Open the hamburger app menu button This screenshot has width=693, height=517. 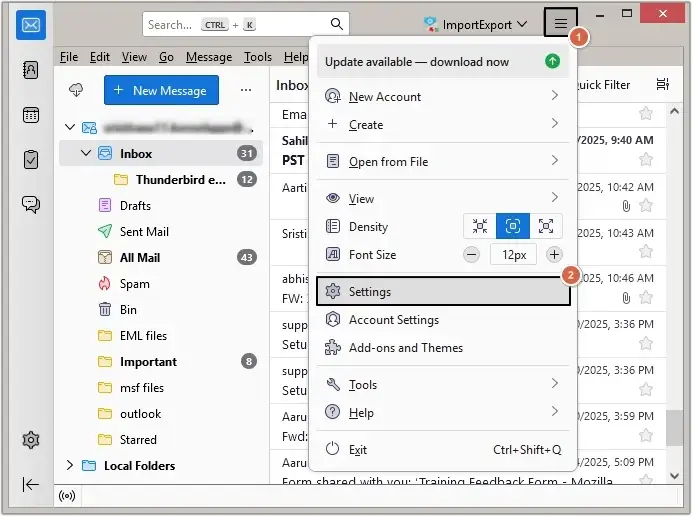point(560,23)
